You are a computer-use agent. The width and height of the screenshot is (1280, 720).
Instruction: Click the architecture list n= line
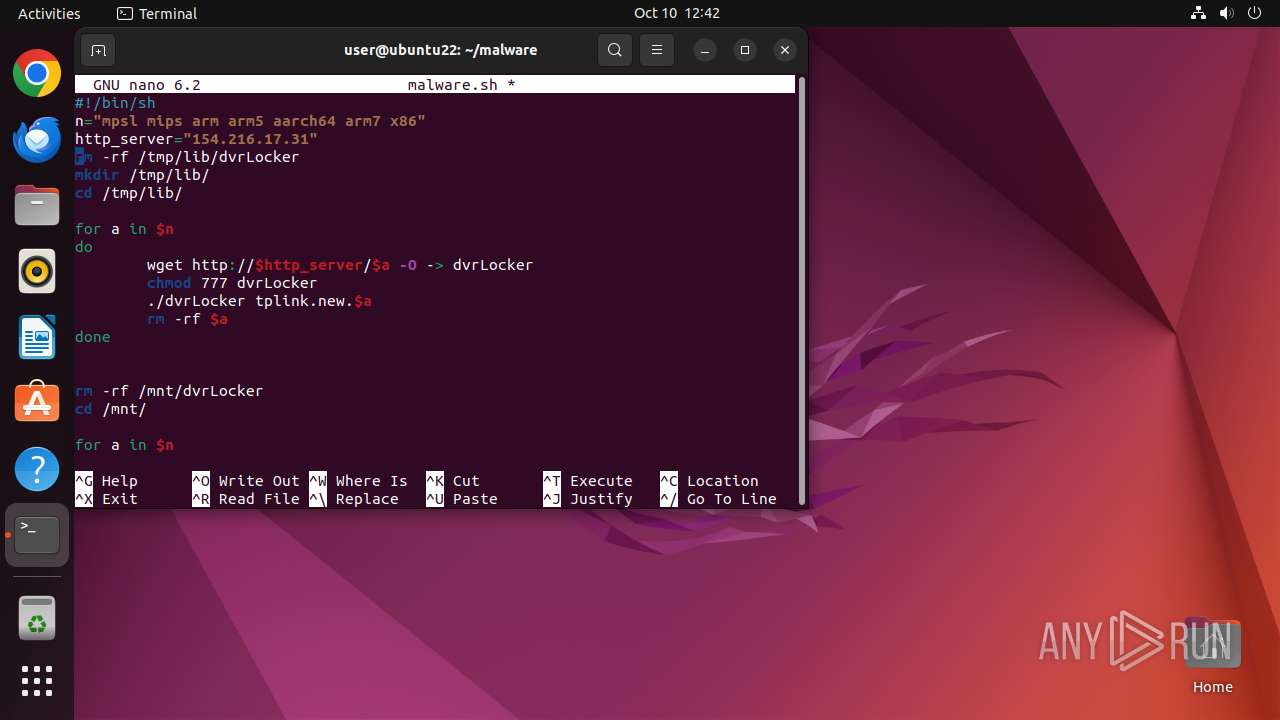click(250, 121)
